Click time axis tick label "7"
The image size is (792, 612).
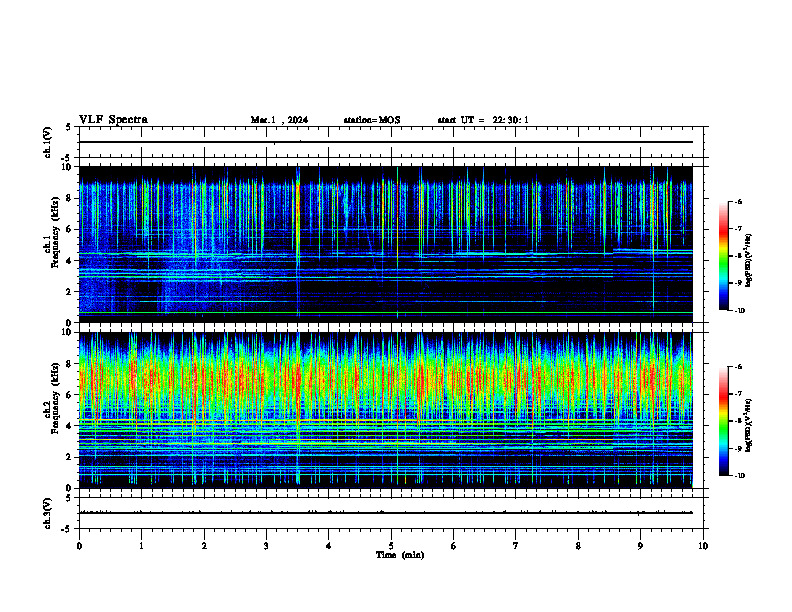[x=516, y=546]
